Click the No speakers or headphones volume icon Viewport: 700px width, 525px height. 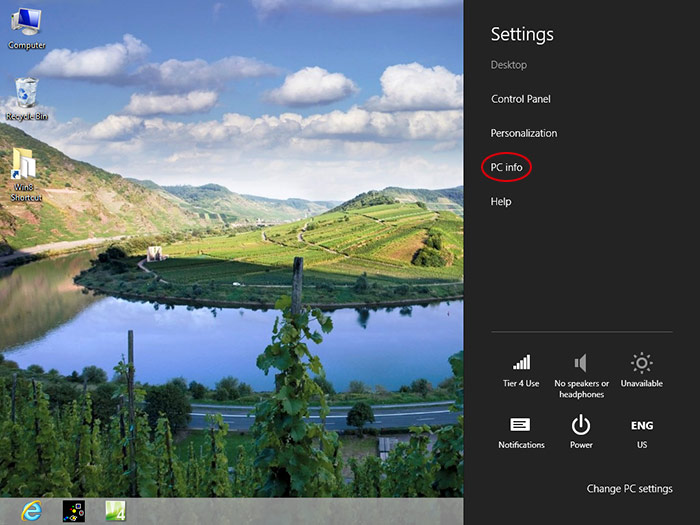point(581,375)
